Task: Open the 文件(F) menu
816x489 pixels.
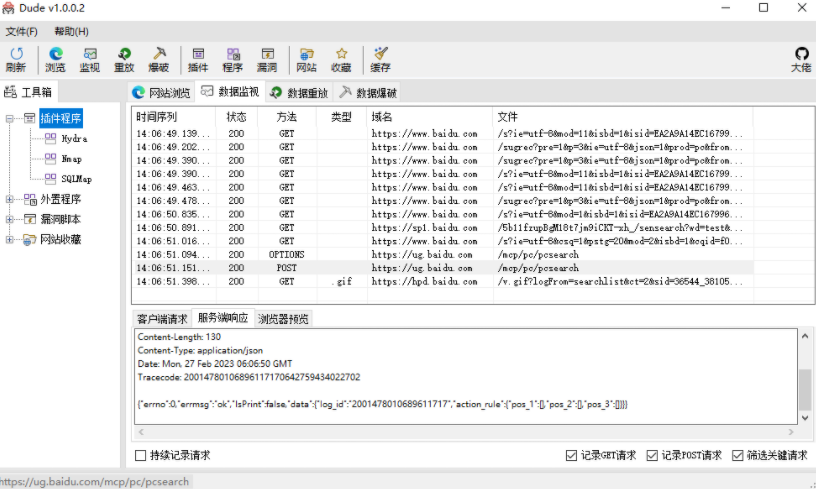Action: pyautogui.click(x=21, y=32)
